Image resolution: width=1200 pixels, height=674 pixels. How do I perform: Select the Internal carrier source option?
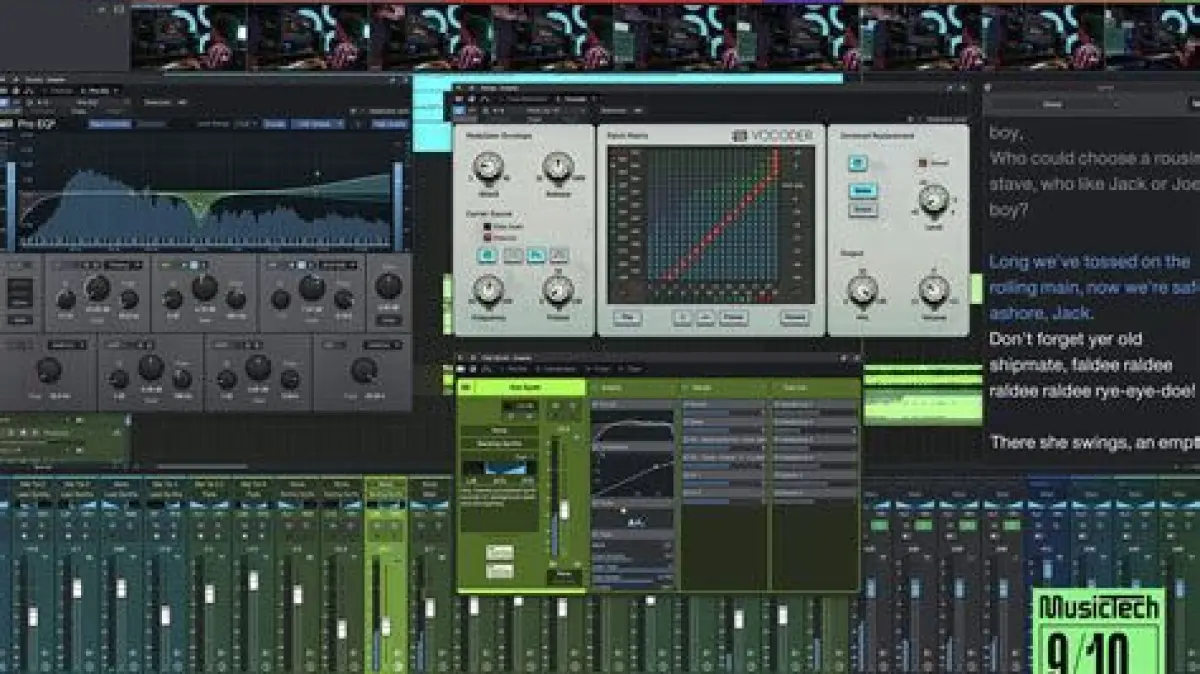[x=487, y=237]
